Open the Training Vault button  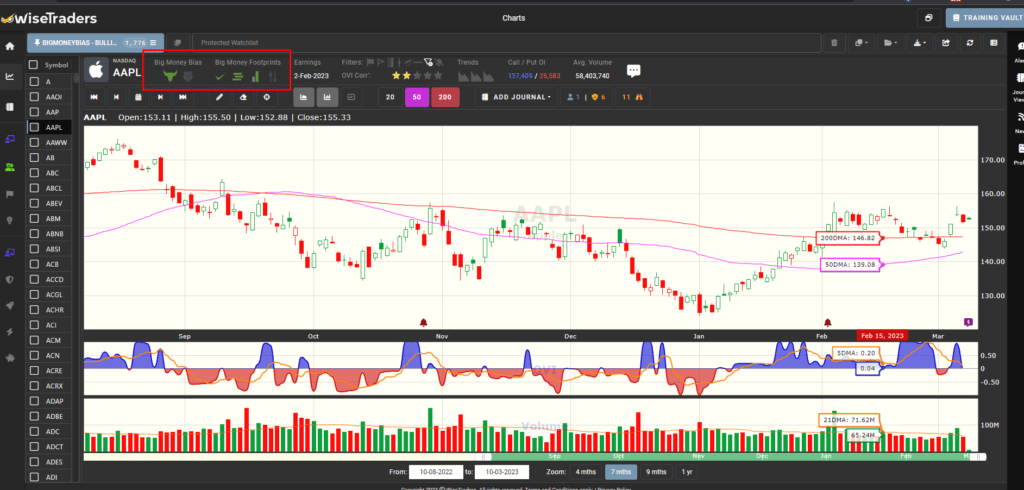(985, 18)
